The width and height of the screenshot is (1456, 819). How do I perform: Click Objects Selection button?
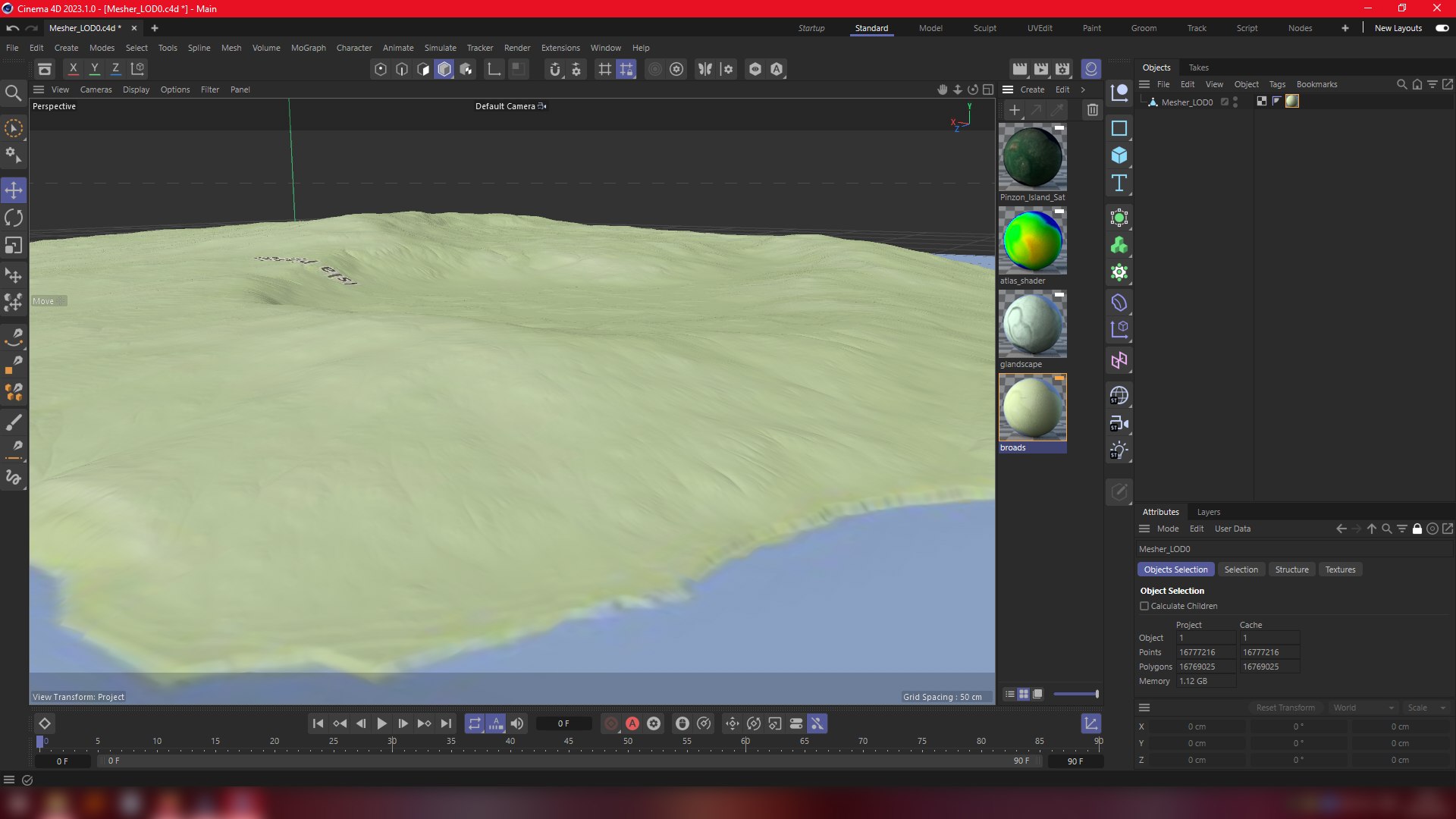(x=1175, y=570)
